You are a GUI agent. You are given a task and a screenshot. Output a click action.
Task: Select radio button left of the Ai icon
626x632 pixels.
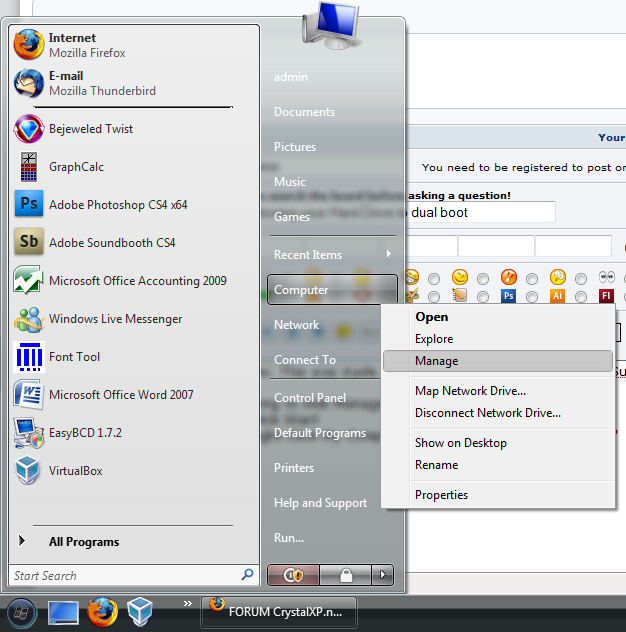[532, 297]
